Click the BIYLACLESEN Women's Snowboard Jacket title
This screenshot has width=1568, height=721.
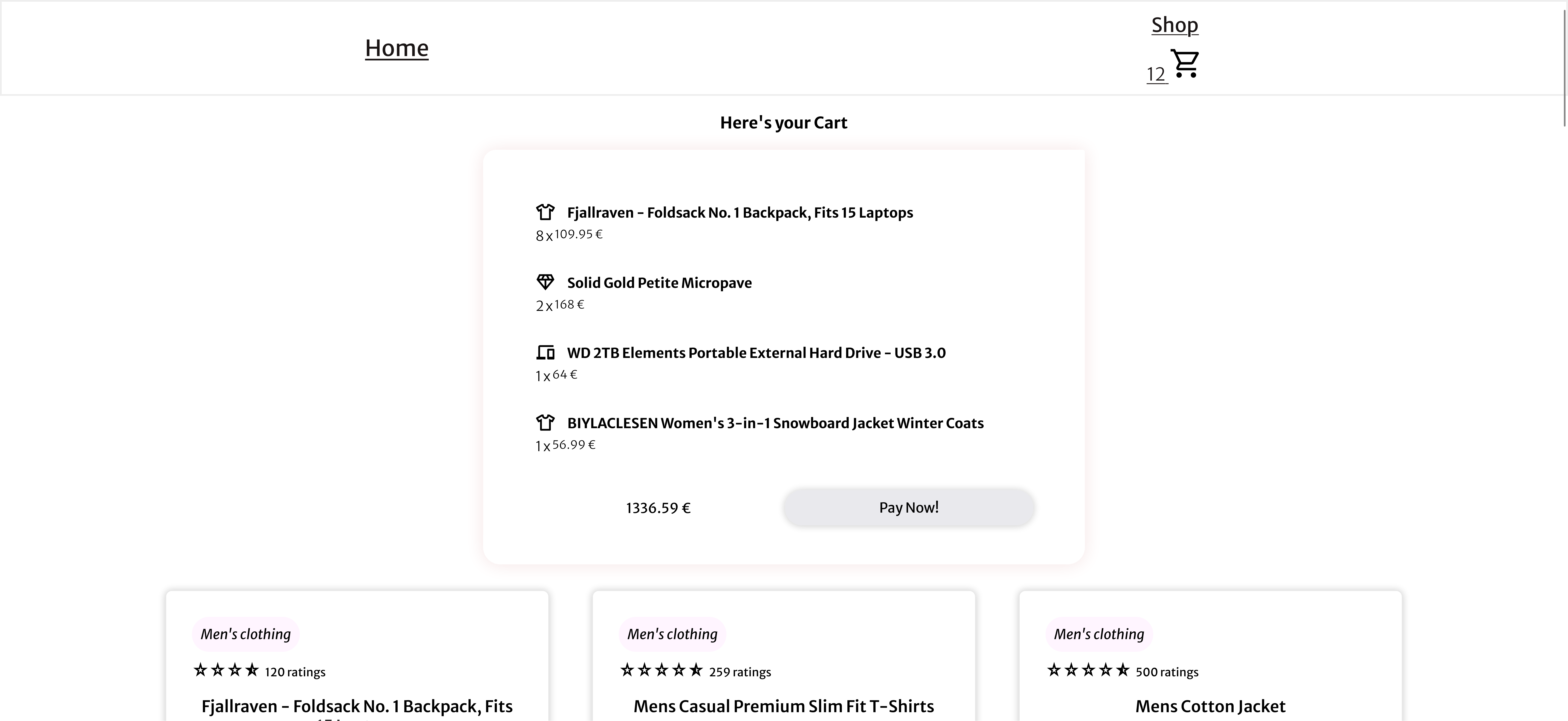pos(775,423)
